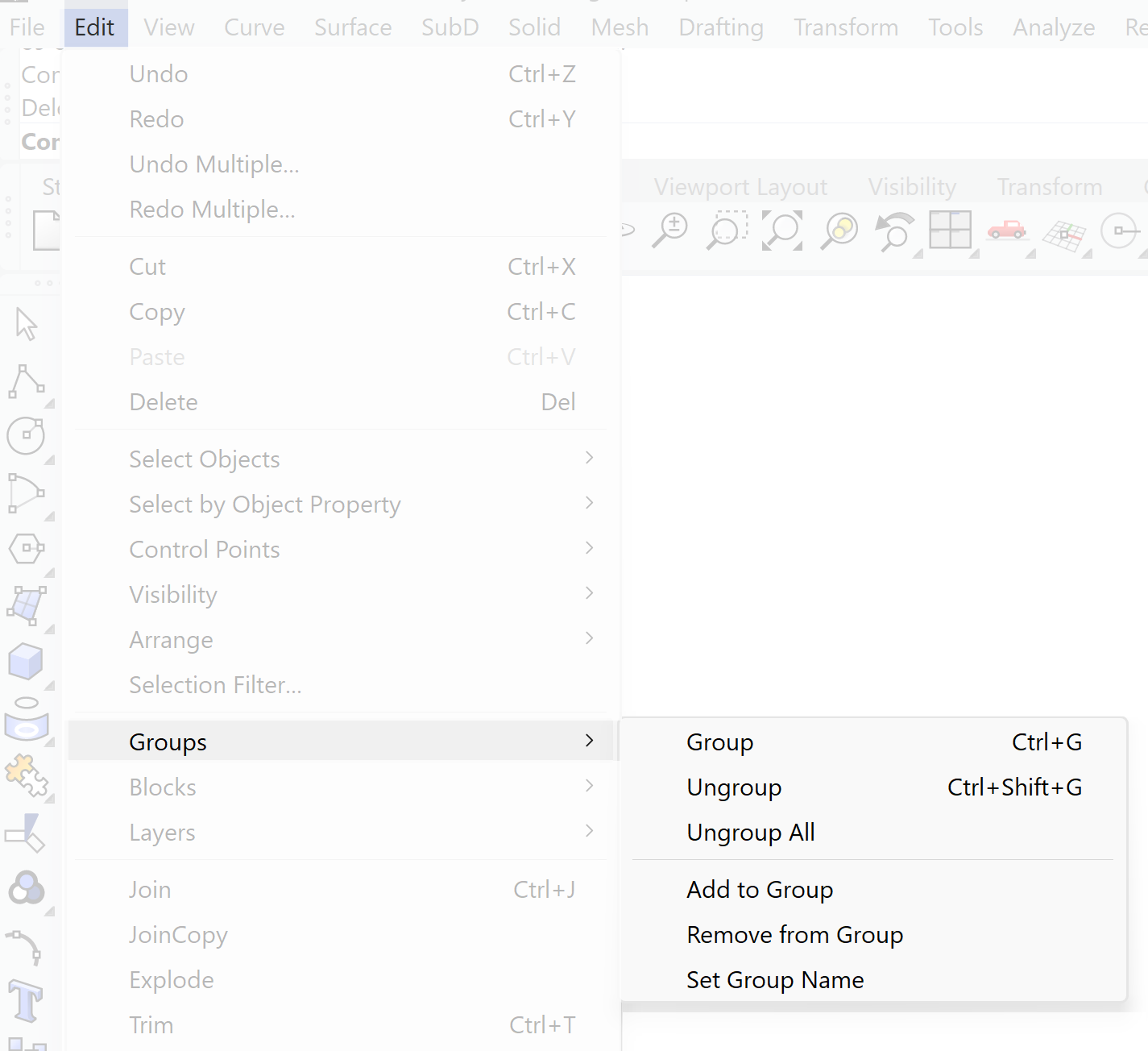Choose Ungroup All from the Groups submenu
The image size is (1148, 1051).
[750, 832]
